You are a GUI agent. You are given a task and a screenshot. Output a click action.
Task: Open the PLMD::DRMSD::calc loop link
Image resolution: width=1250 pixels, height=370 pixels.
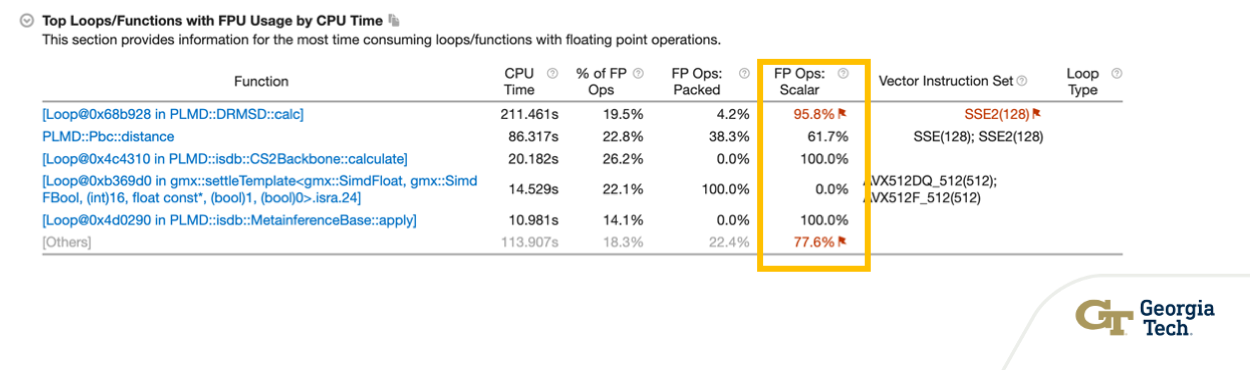tap(172, 114)
